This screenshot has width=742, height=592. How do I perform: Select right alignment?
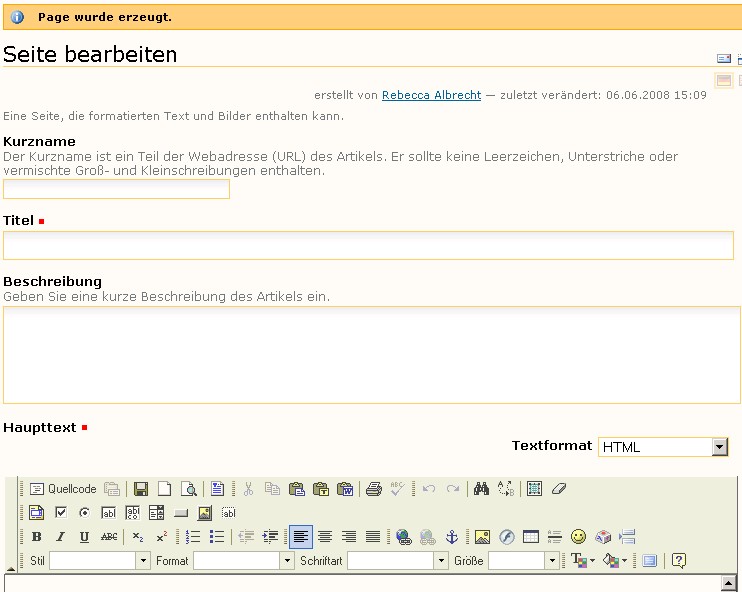(349, 537)
